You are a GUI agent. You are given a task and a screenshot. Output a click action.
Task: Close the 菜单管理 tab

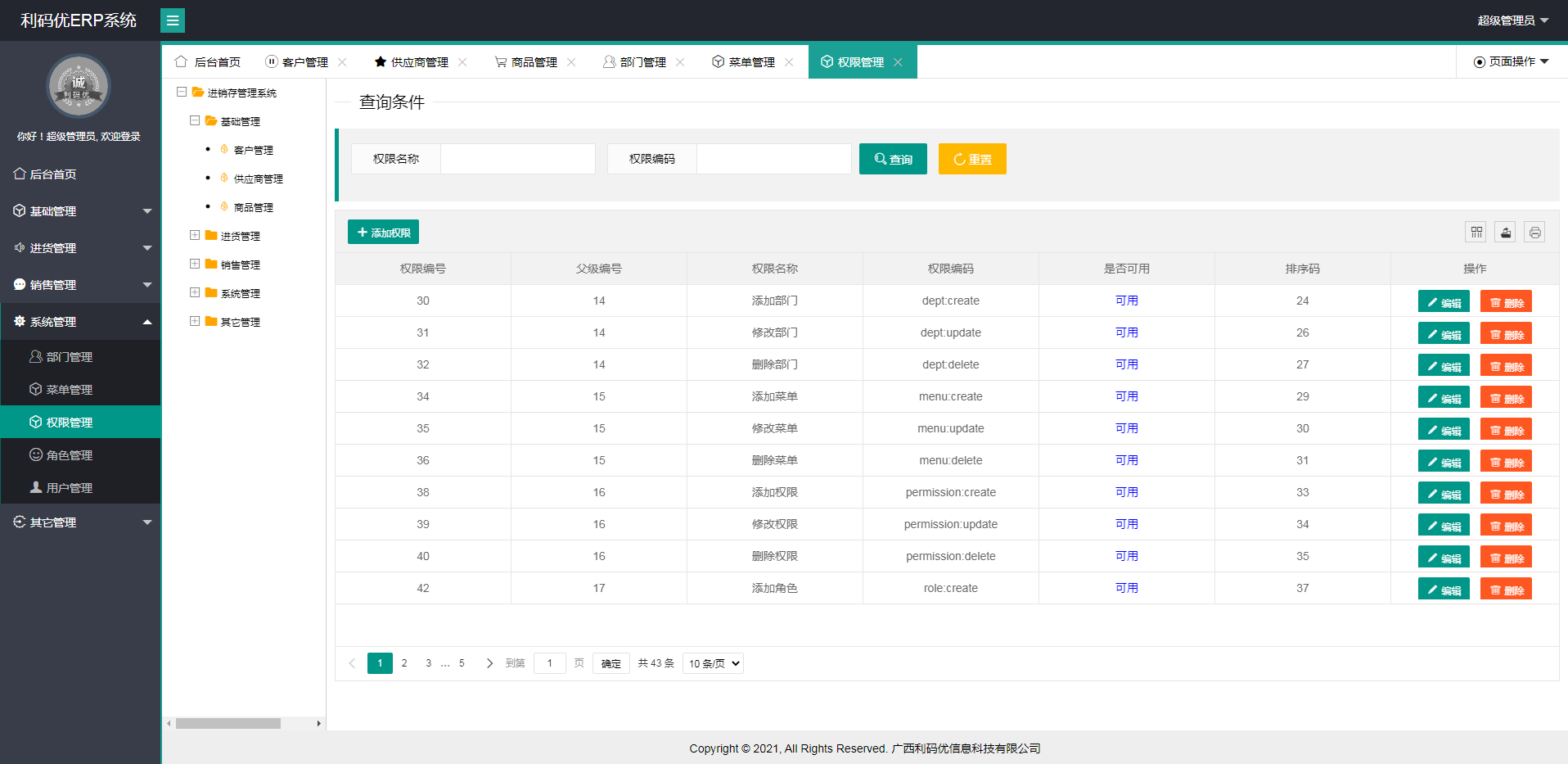(x=789, y=62)
